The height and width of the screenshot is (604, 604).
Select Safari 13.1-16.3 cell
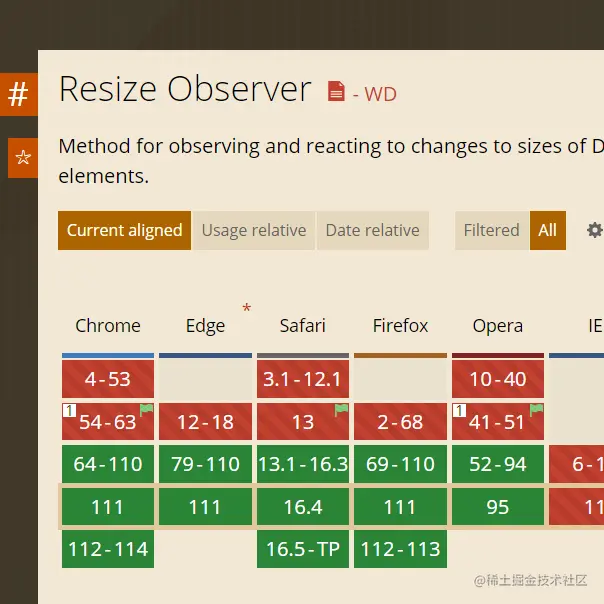click(303, 464)
